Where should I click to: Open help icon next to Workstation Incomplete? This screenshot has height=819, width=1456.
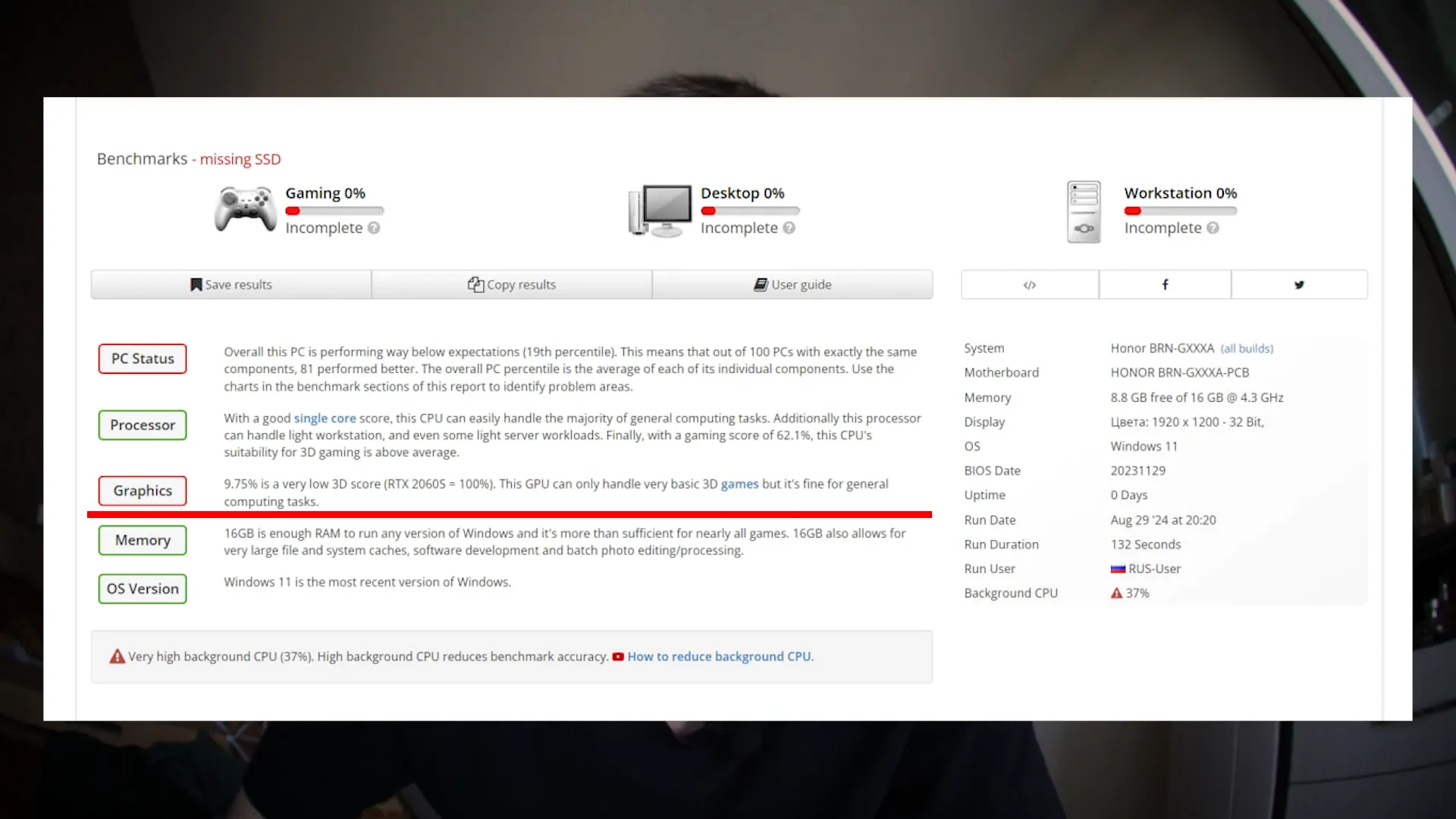(1213, 228)
